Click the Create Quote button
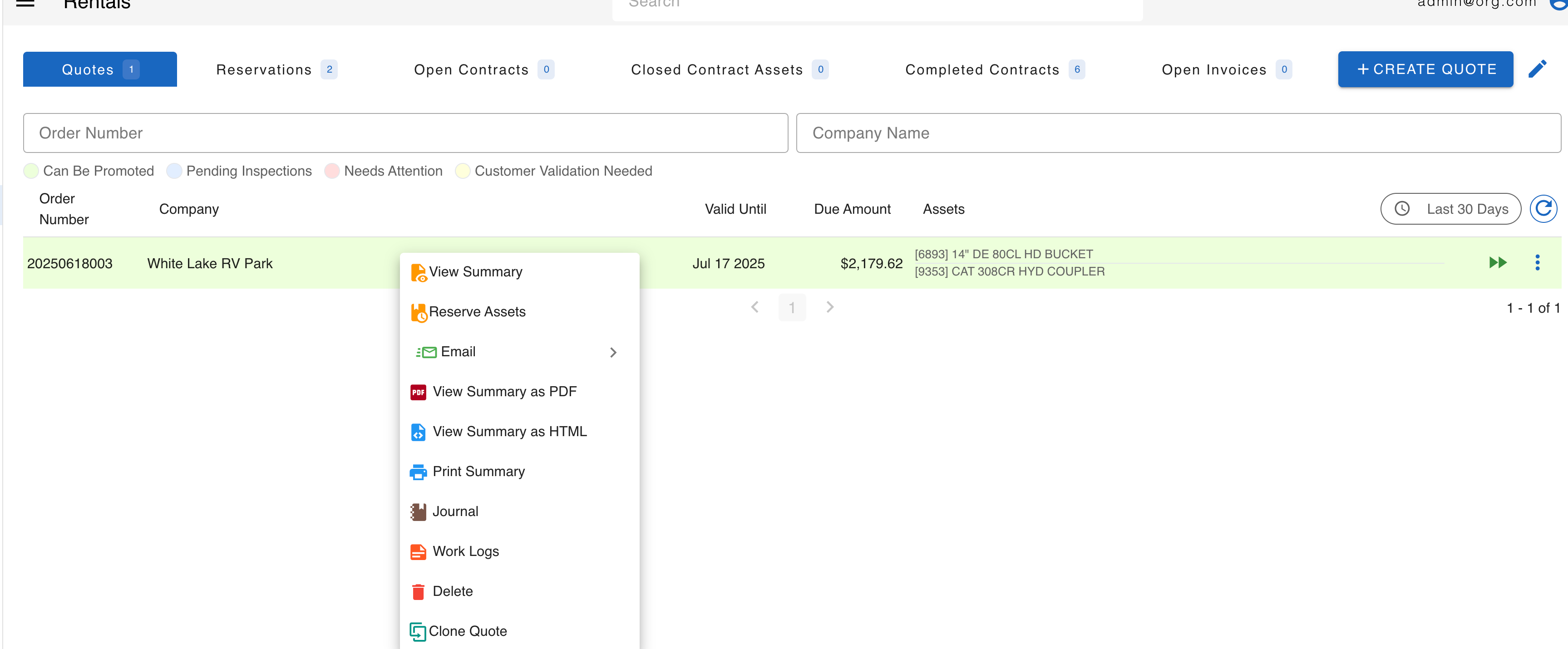1568x649 pixels. [1425, 69]
